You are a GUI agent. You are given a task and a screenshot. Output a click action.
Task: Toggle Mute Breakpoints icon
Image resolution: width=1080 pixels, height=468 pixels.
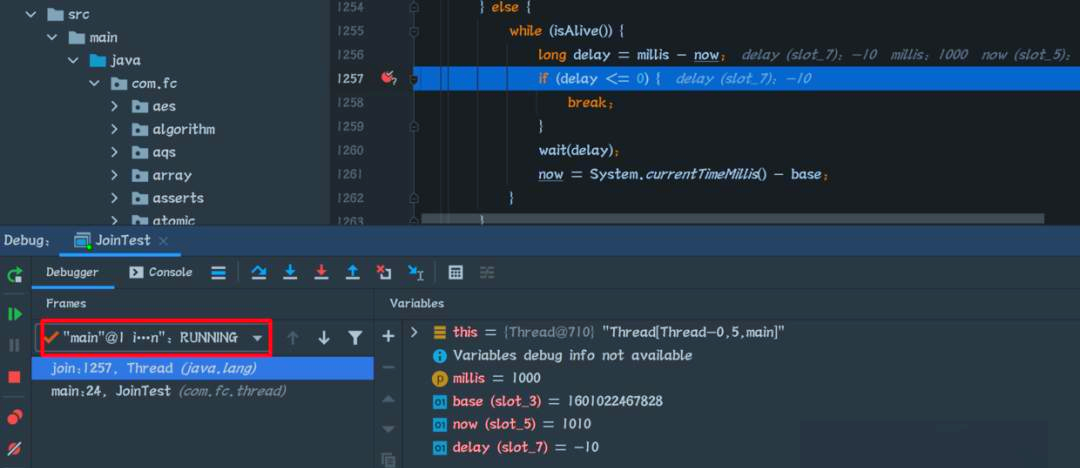click(14, 449)
